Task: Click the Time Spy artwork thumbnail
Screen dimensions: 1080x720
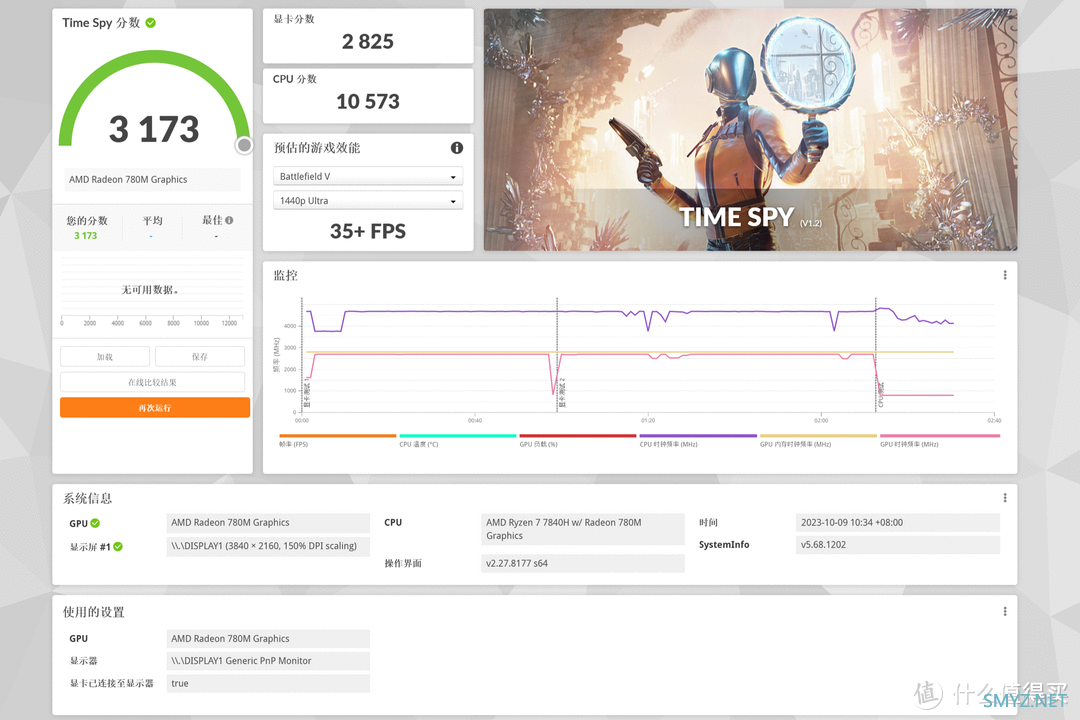Action: 750,130
